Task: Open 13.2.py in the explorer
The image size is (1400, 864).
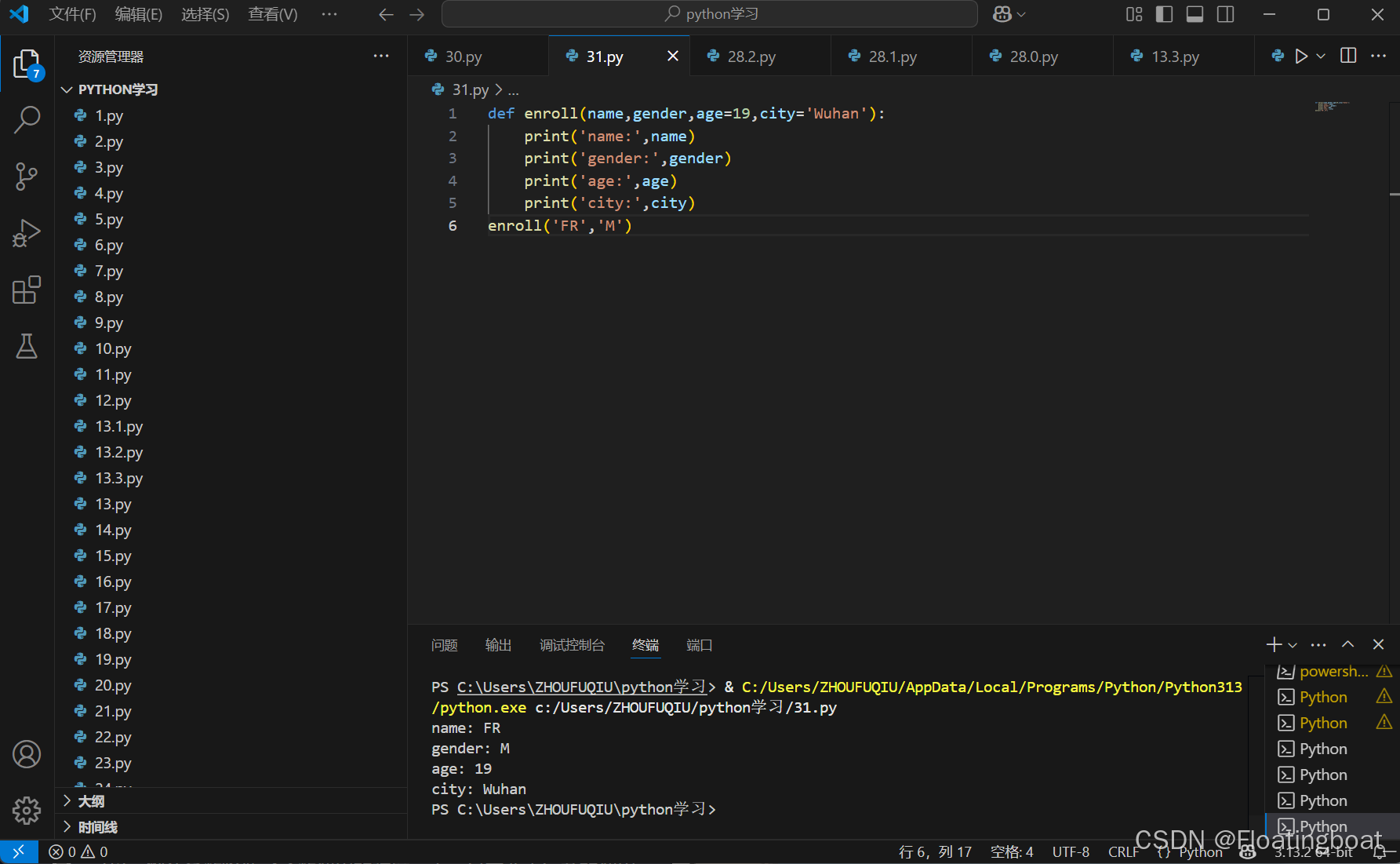Action: (x=119, y=452)
